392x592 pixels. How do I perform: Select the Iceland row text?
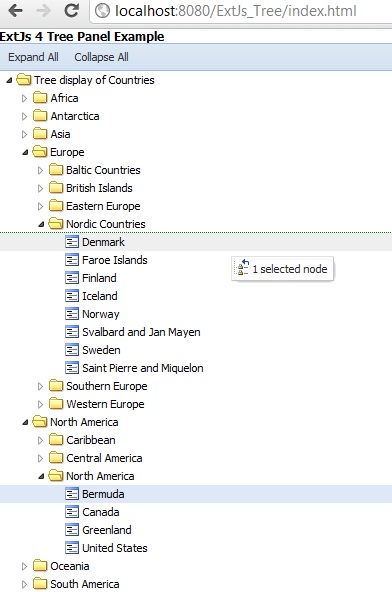pyautogui.click(x=100, y=296)
